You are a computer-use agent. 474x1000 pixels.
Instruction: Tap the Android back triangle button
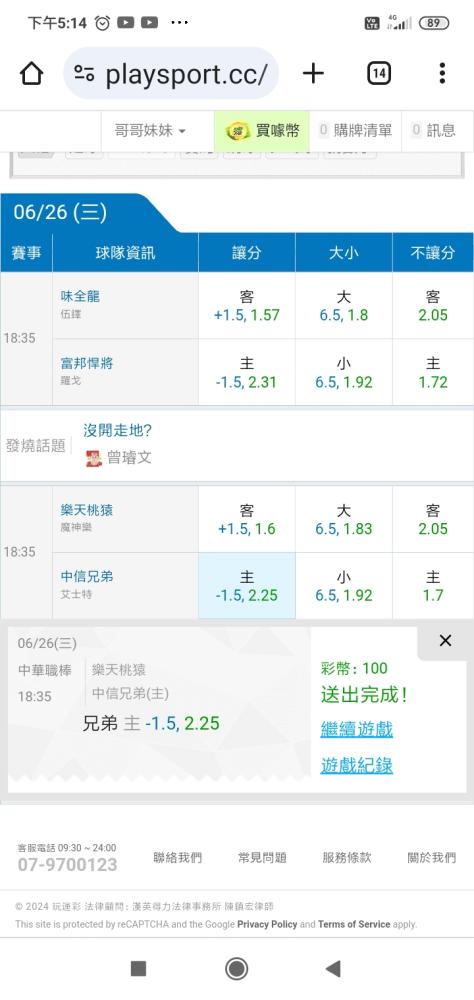pyautogui.click(x=333, y=969)
